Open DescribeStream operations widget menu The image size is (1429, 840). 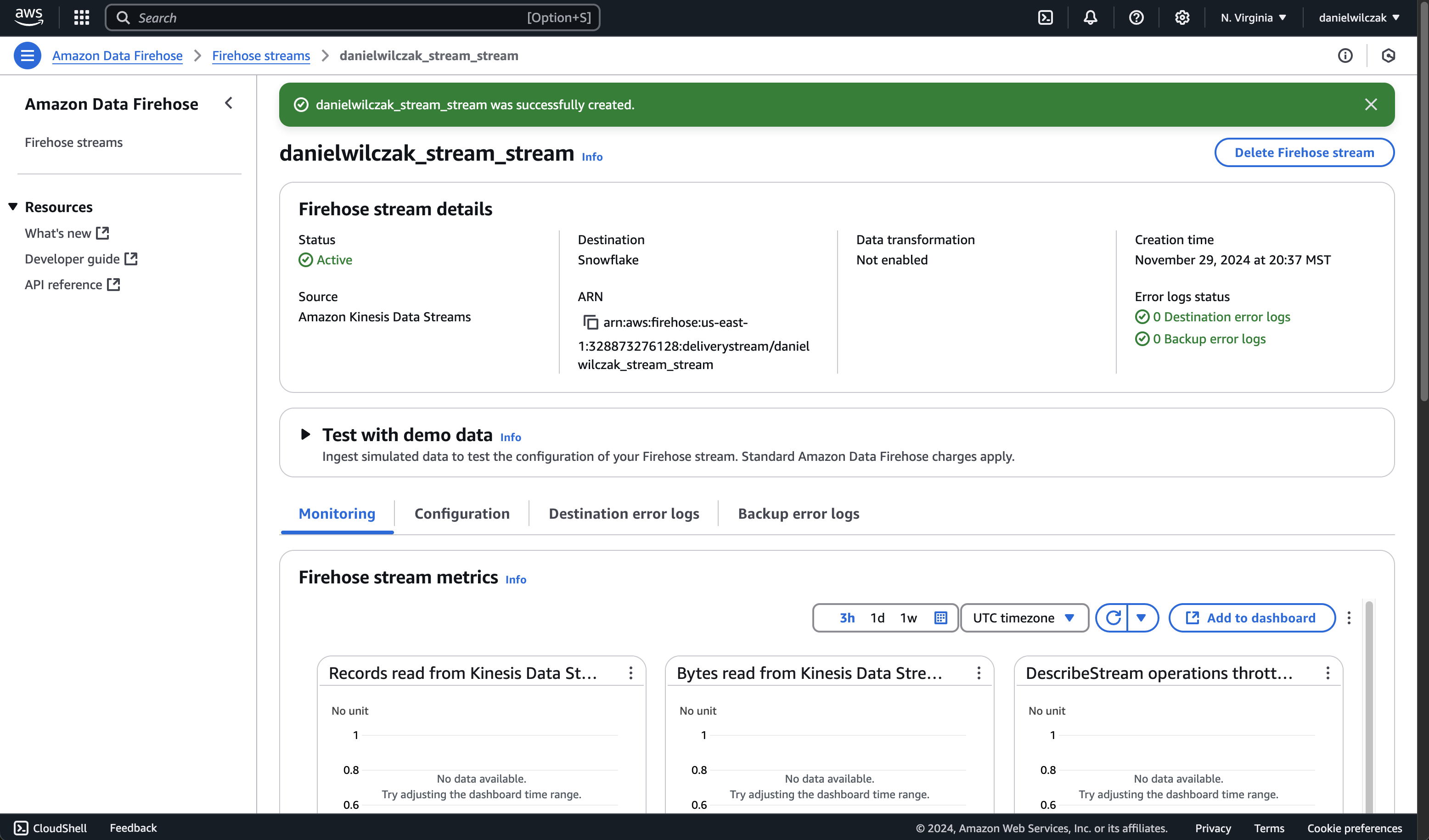coord(1328,673)
